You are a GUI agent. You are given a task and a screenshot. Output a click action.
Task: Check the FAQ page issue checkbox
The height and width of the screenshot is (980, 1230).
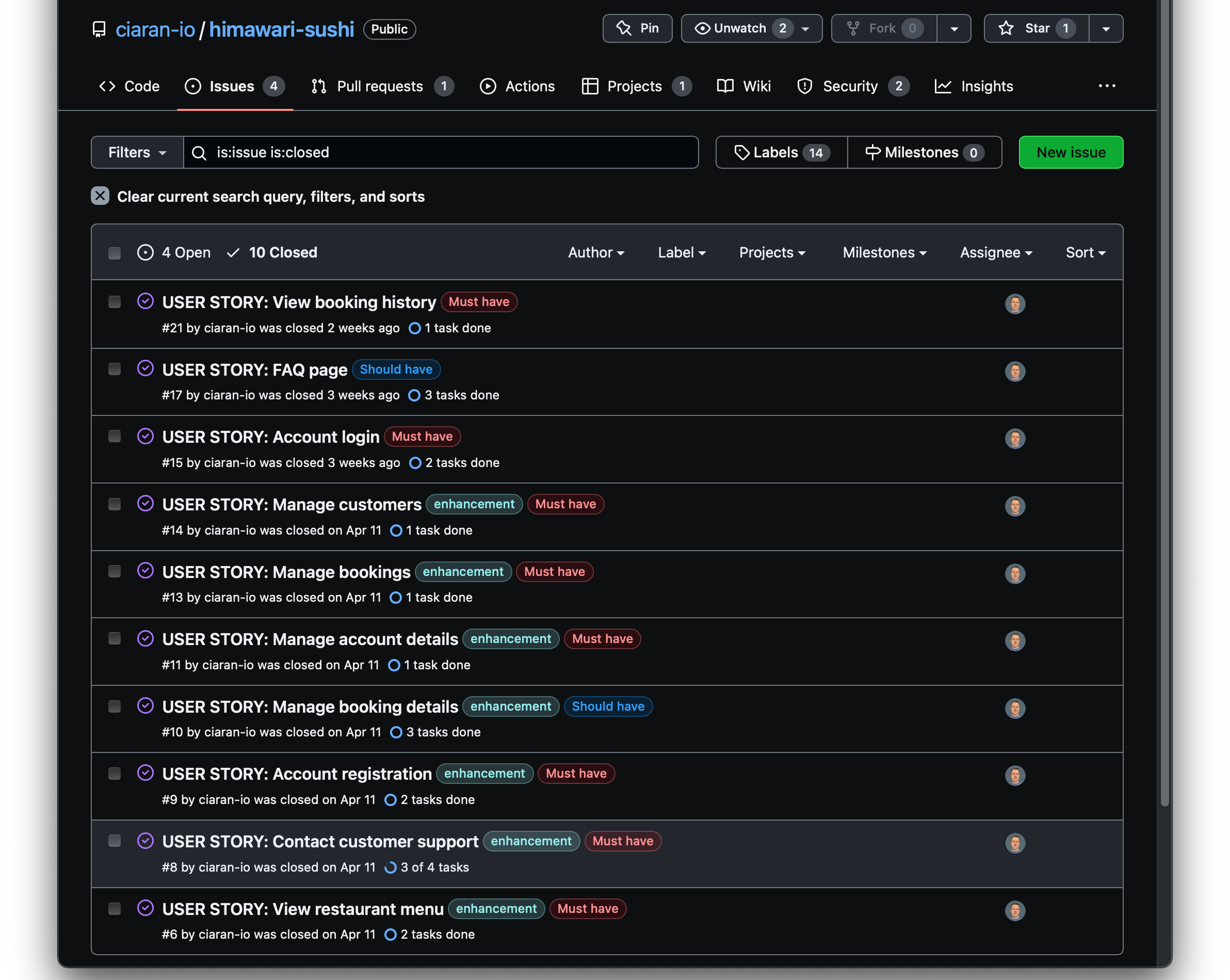coord(115,369)
